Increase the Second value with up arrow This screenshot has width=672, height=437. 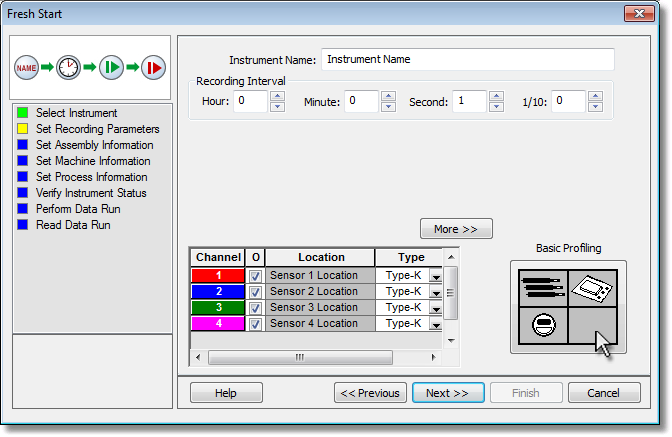(x=496, y=96)
